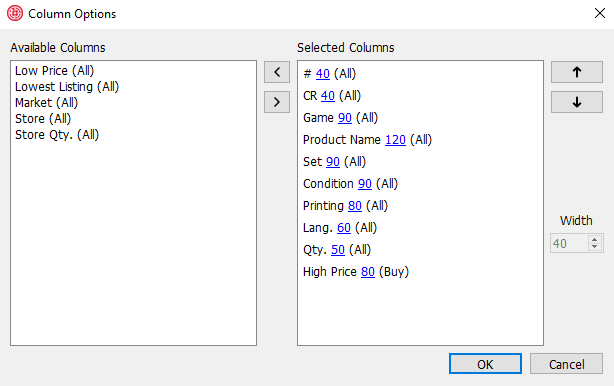Viewport: 614px width, 386px height.
Task: Select the Set row in Selected Columns
Action: (420, 162)
